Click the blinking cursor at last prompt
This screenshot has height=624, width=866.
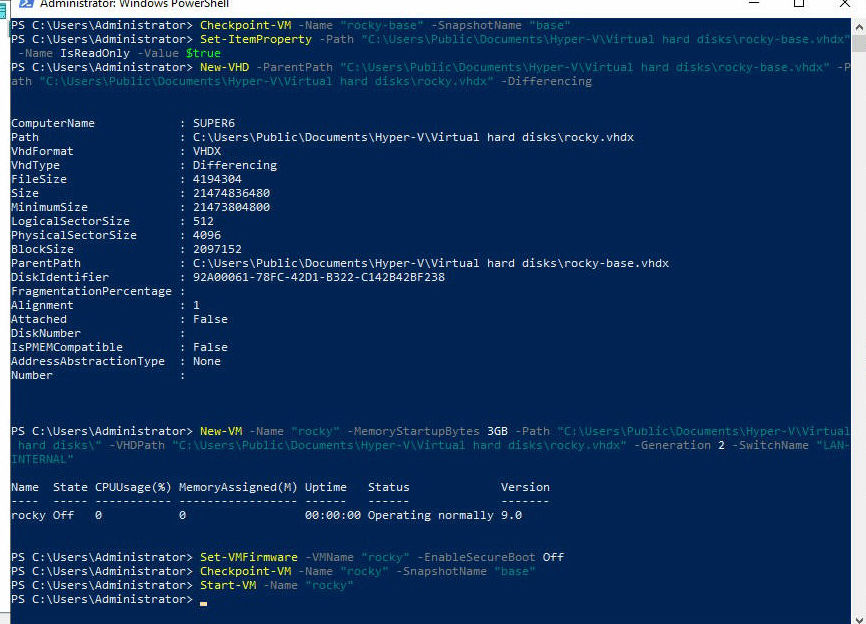click(x=203, y=600)
